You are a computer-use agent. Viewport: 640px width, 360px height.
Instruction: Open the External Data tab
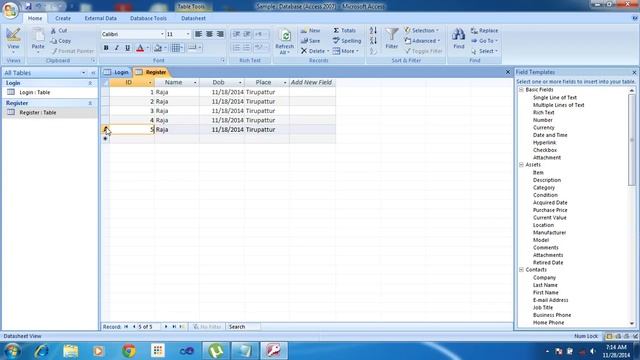100,18
